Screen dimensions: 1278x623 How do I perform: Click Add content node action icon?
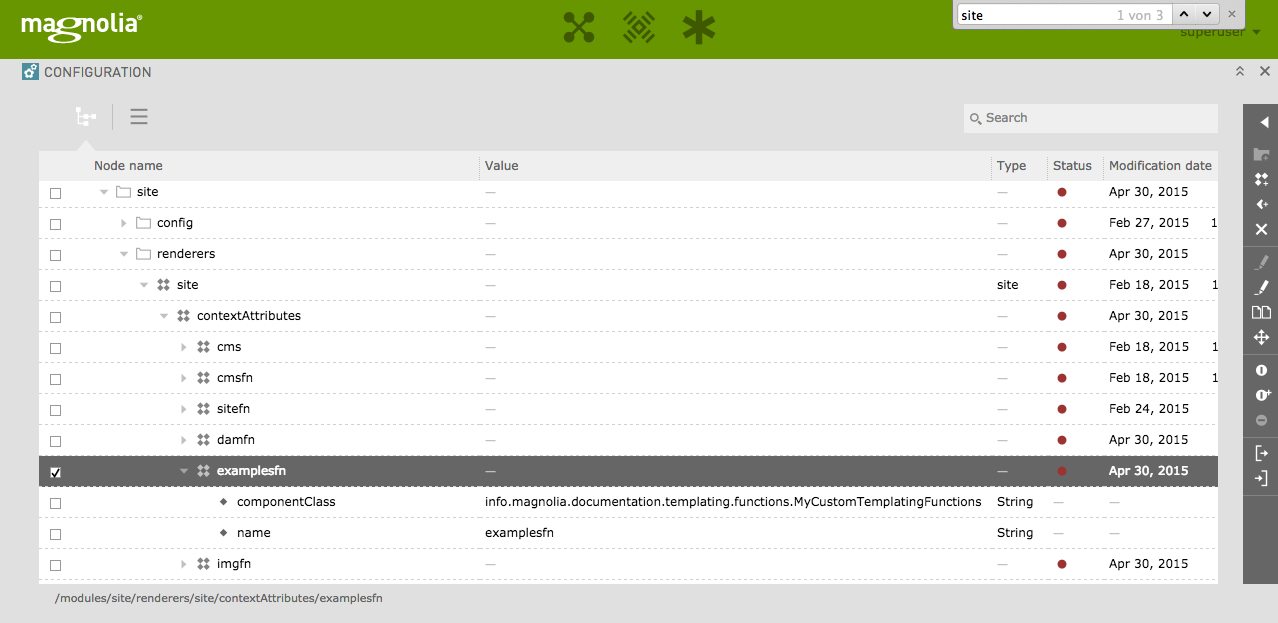click(1262, 180)
